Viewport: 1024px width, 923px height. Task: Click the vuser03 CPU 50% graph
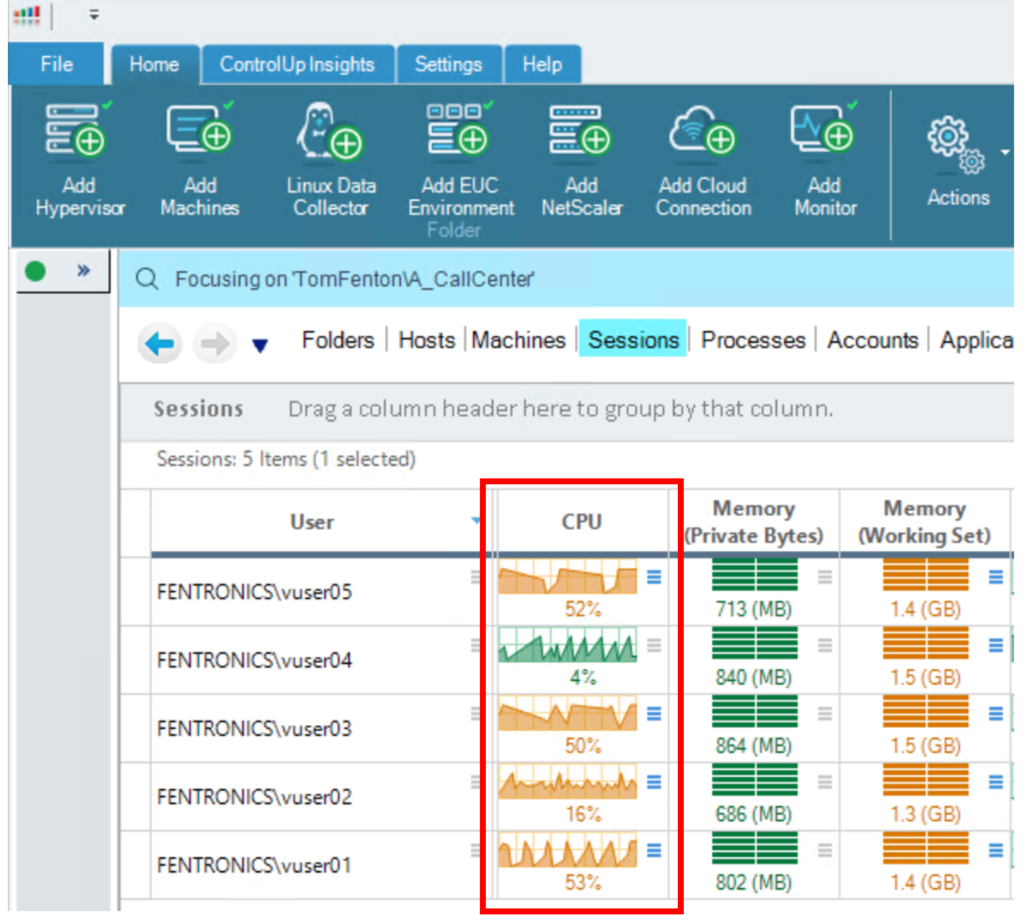tap(568, 713)
